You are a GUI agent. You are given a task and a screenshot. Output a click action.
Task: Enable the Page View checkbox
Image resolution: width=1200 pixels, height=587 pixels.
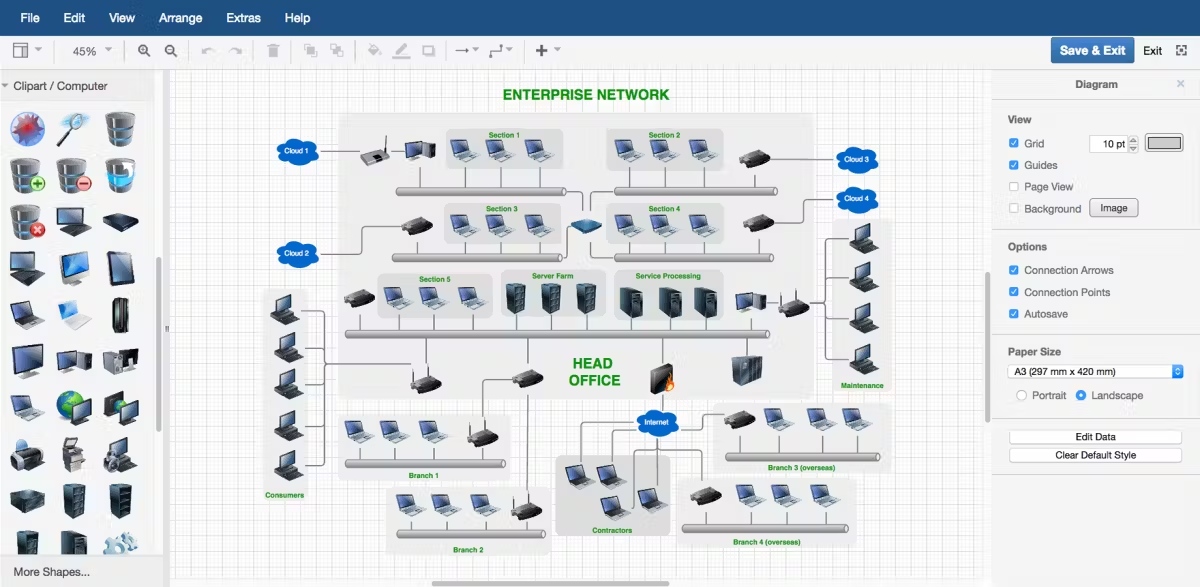click(x=1014, y=187)
